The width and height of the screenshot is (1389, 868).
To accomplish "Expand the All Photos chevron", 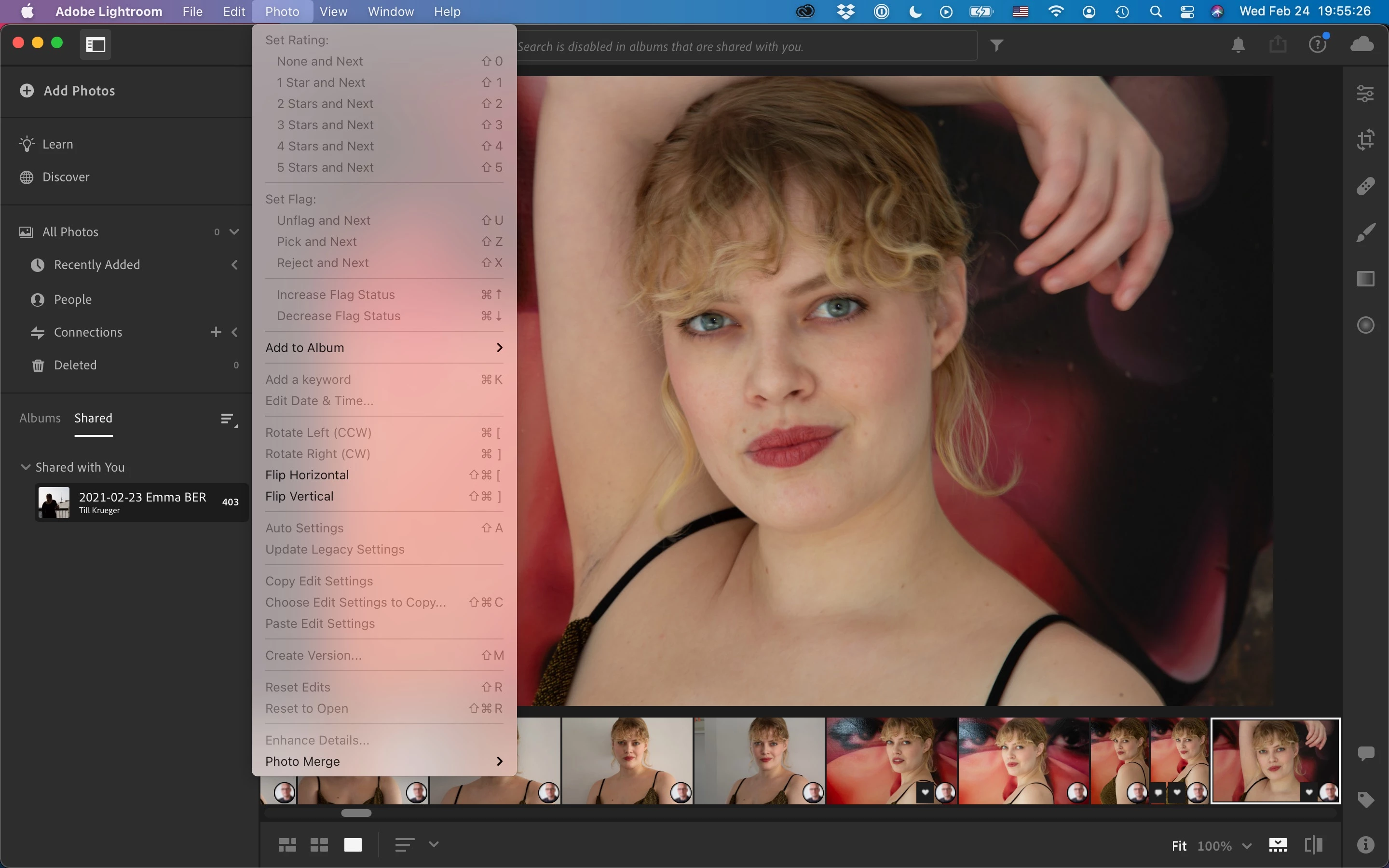I will coord(234,232).
